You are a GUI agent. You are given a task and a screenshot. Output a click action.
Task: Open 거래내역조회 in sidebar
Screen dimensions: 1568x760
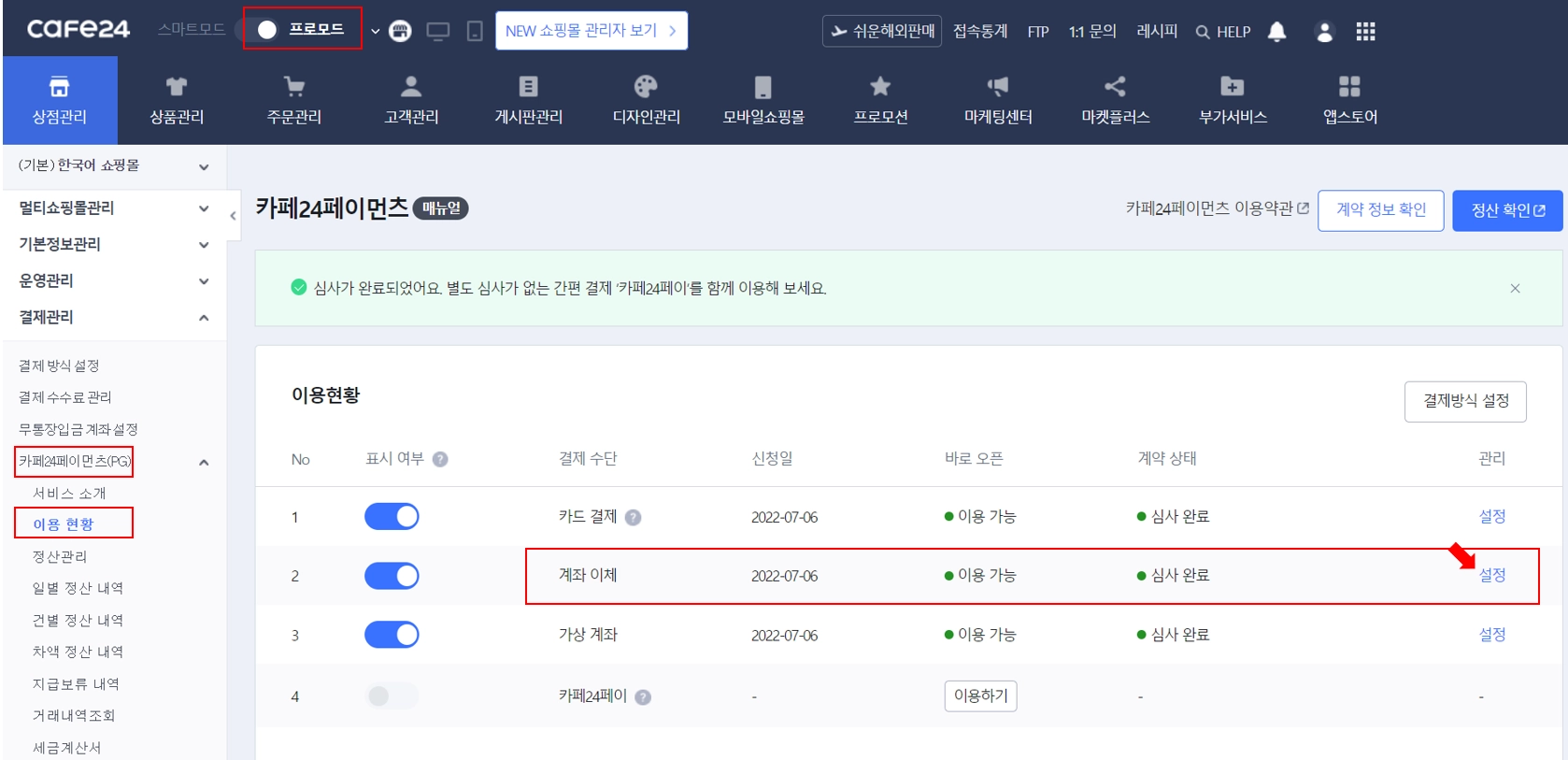[74, 715]
